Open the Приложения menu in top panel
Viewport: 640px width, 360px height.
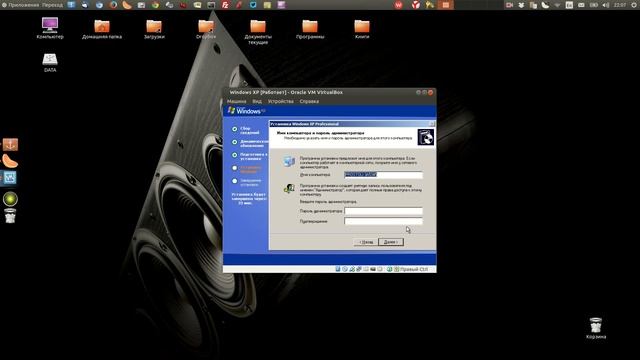(x=24, y=5)
